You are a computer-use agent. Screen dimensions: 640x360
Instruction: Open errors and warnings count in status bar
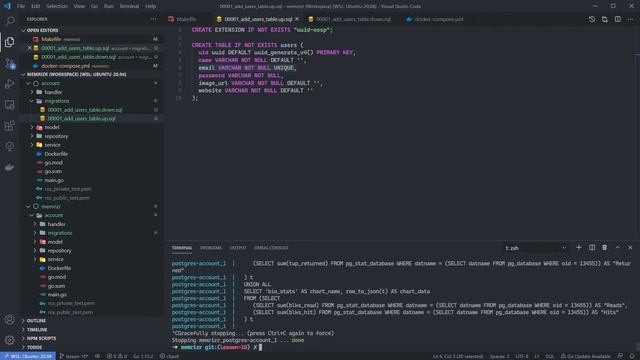[117, 356]
